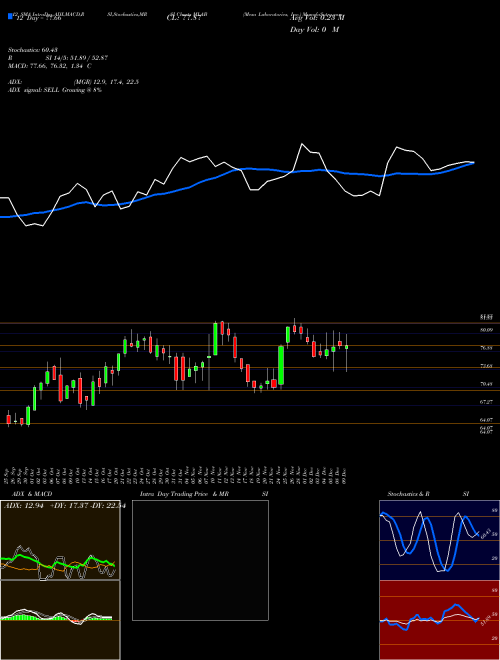Image resolution: width=500 pixels, height=660 pixels.
Task: Click the "ADX signal: SELL" text
Action: pos(34,90)
